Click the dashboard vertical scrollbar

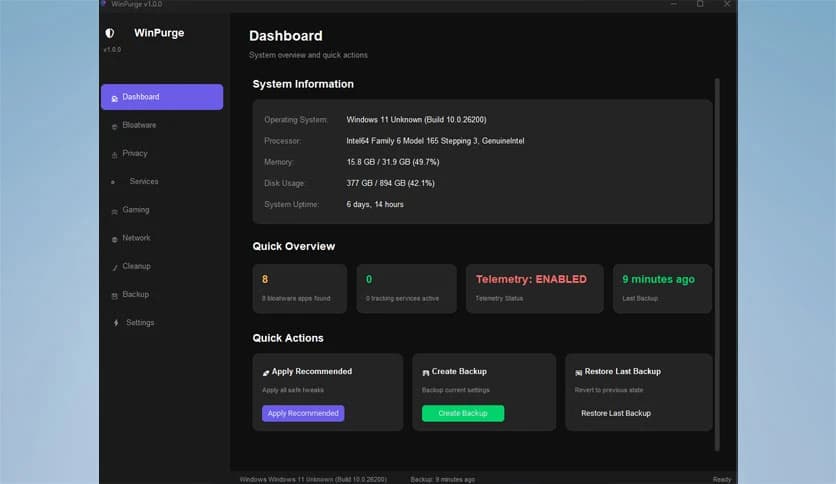pos(717,265)
